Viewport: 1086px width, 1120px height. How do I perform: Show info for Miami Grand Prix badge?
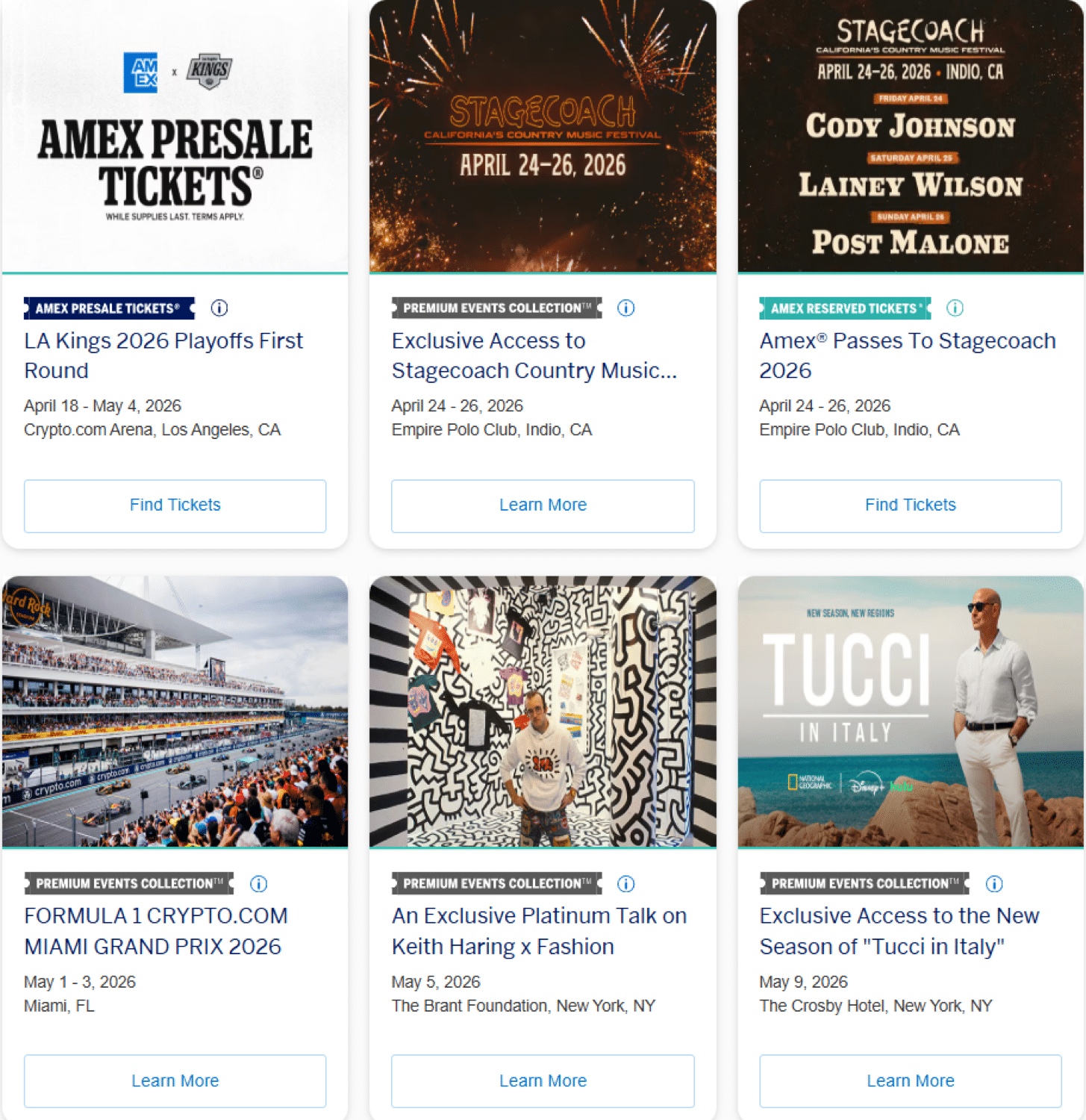click(x=258, y=883)
